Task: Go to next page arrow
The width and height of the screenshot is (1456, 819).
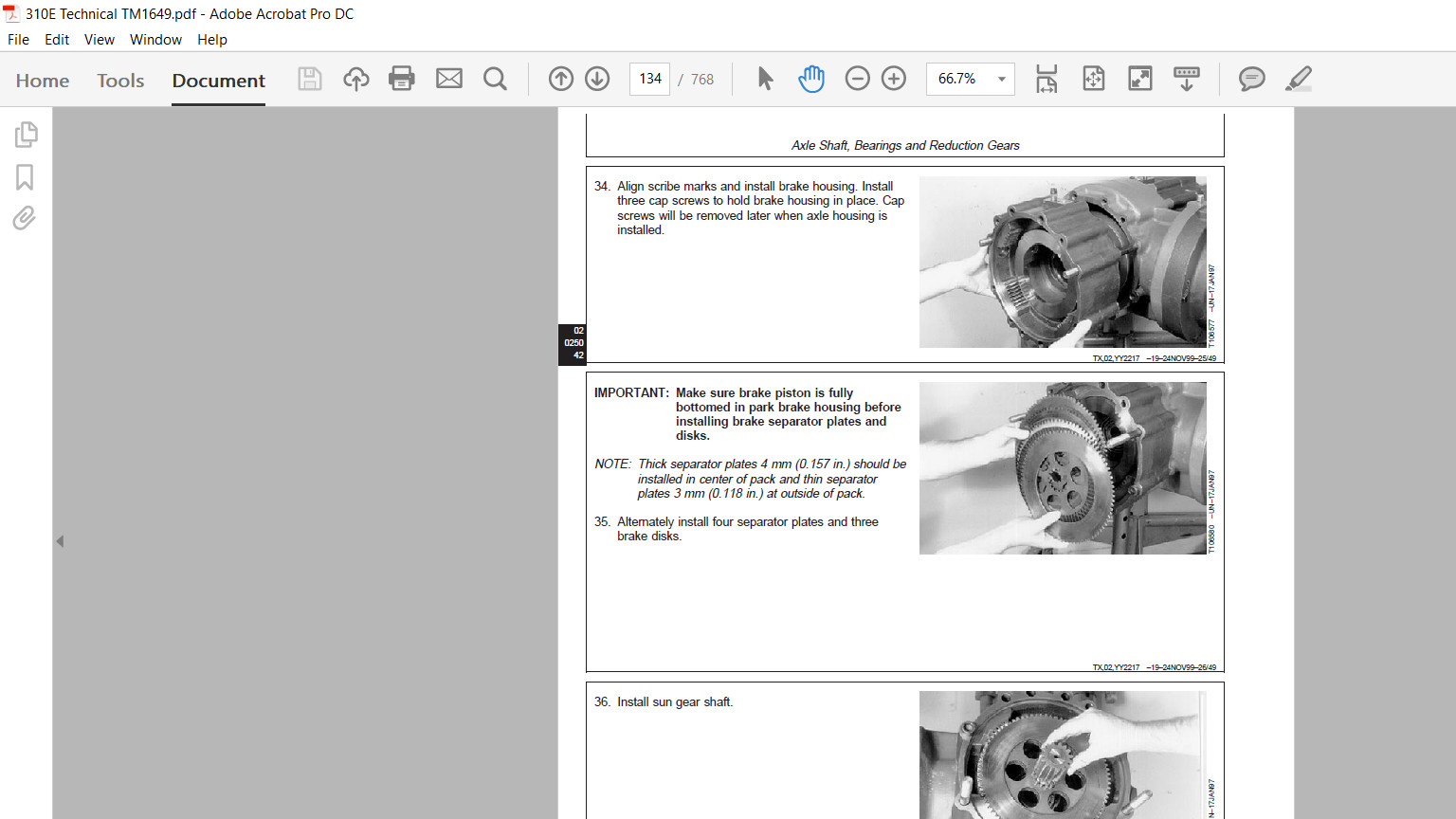Action: coord(597,79)
